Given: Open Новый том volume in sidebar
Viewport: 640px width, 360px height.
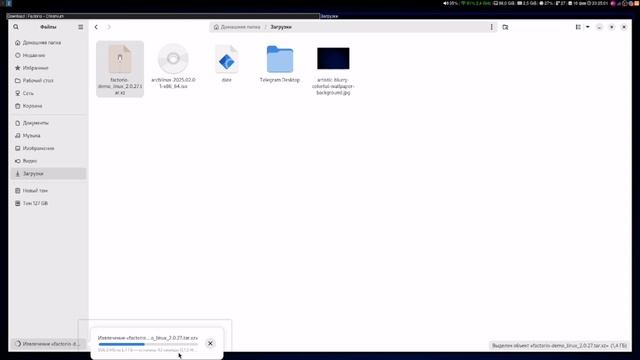Looking at the screenshot, I should (48, 191).
